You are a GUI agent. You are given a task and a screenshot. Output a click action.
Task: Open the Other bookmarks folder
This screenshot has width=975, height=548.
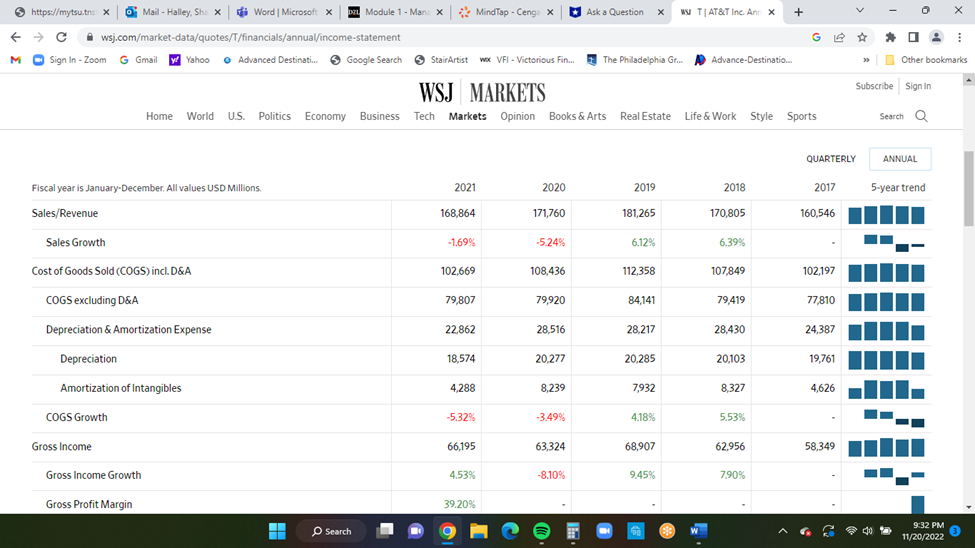coord(926,60)
